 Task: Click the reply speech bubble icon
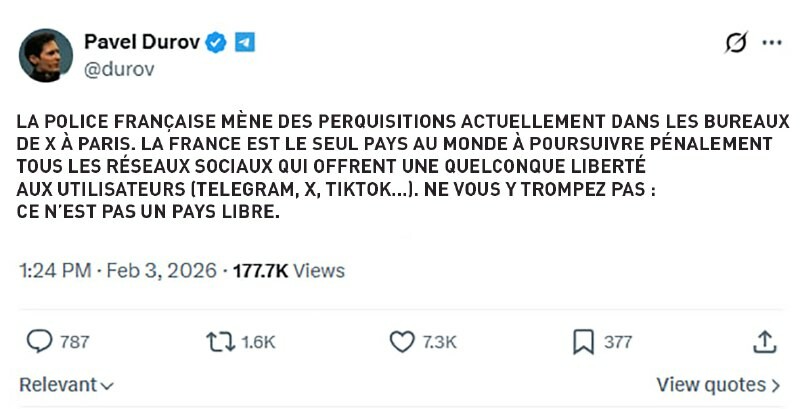point(38,342)
